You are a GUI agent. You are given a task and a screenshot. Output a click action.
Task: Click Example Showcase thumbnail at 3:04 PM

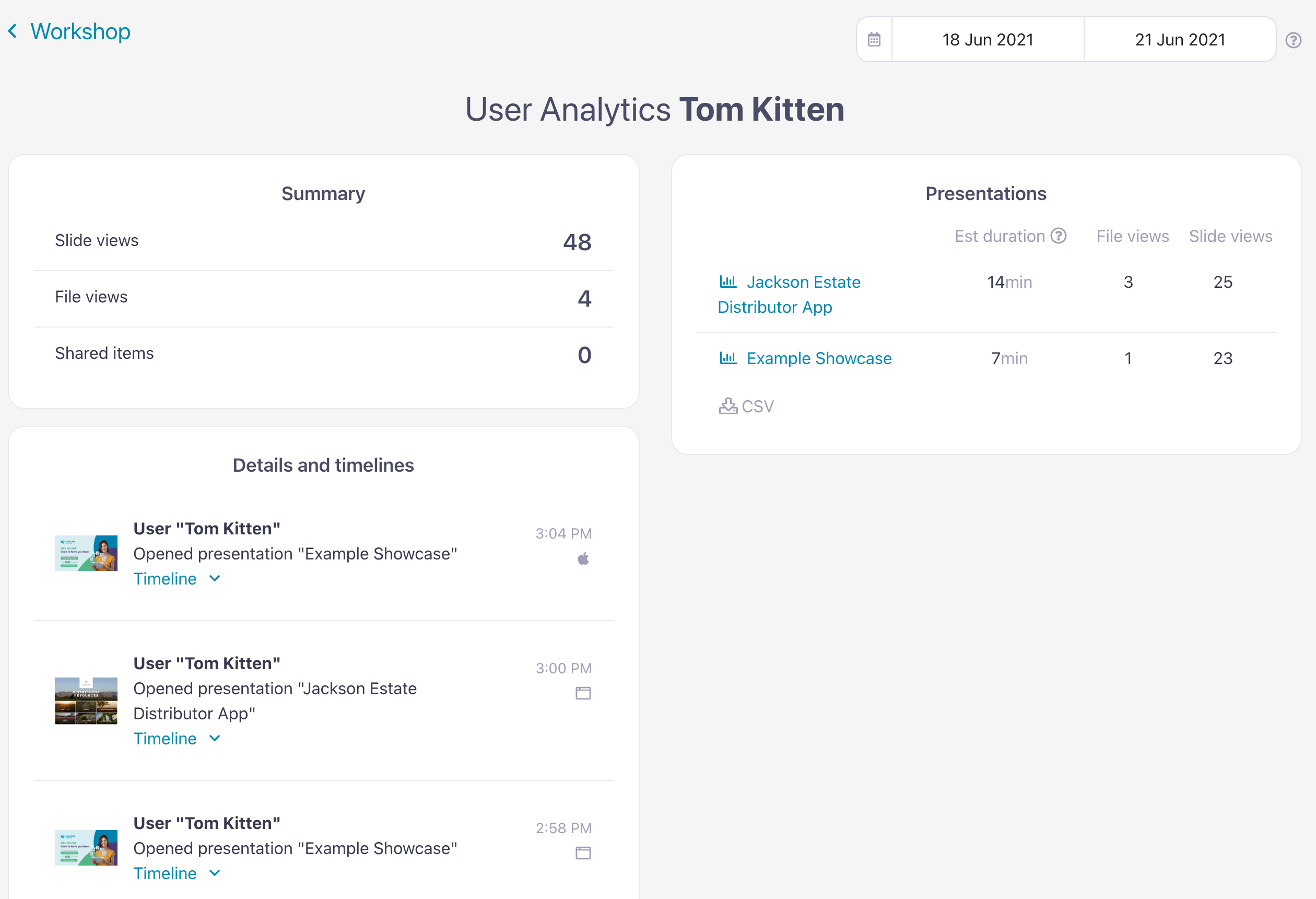[x=86, y=553]
